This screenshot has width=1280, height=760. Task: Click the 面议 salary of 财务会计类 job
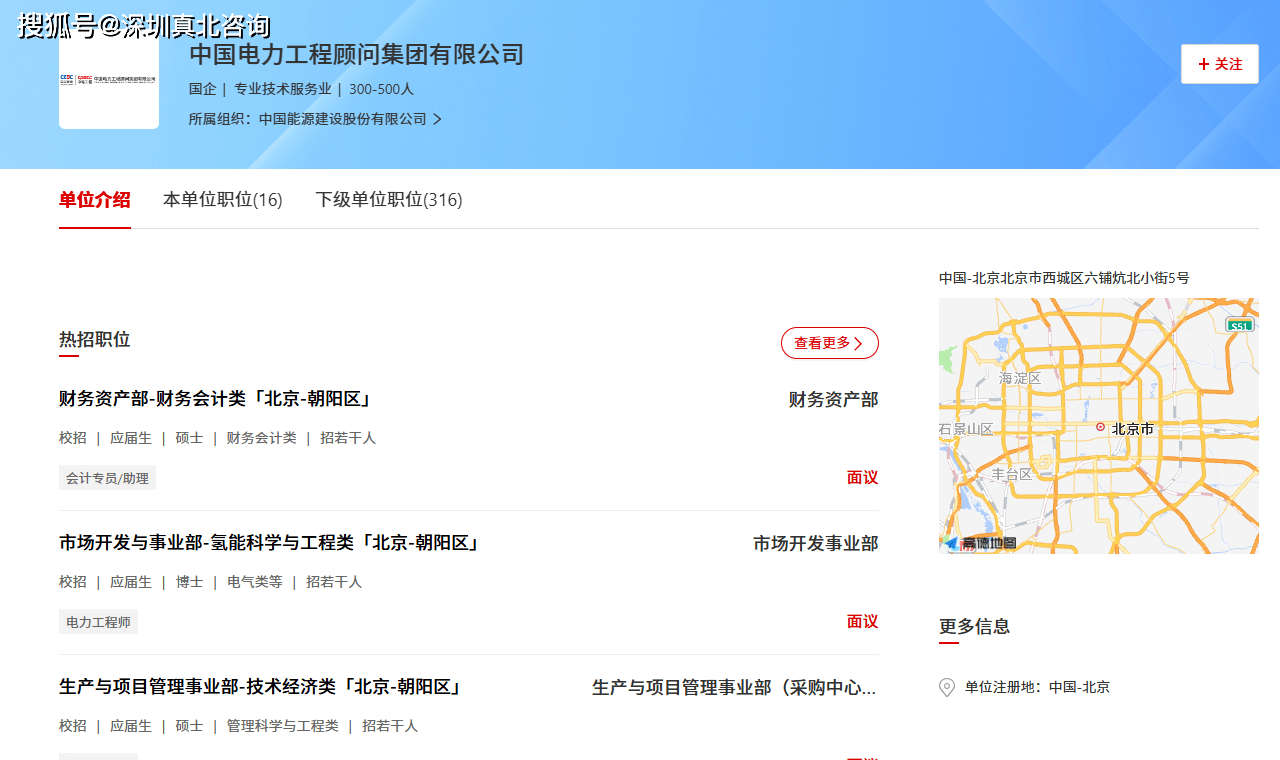[x=862, y=478]
